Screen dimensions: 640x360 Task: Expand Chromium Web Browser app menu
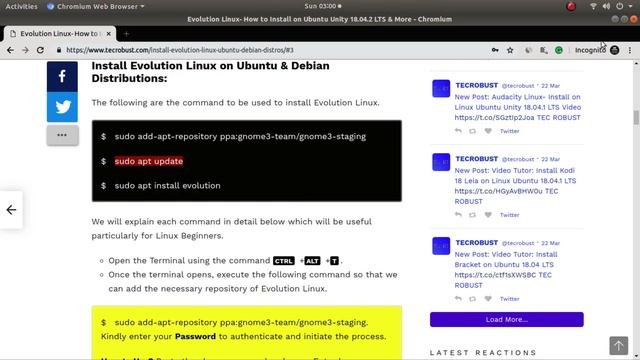pos(96,6)
